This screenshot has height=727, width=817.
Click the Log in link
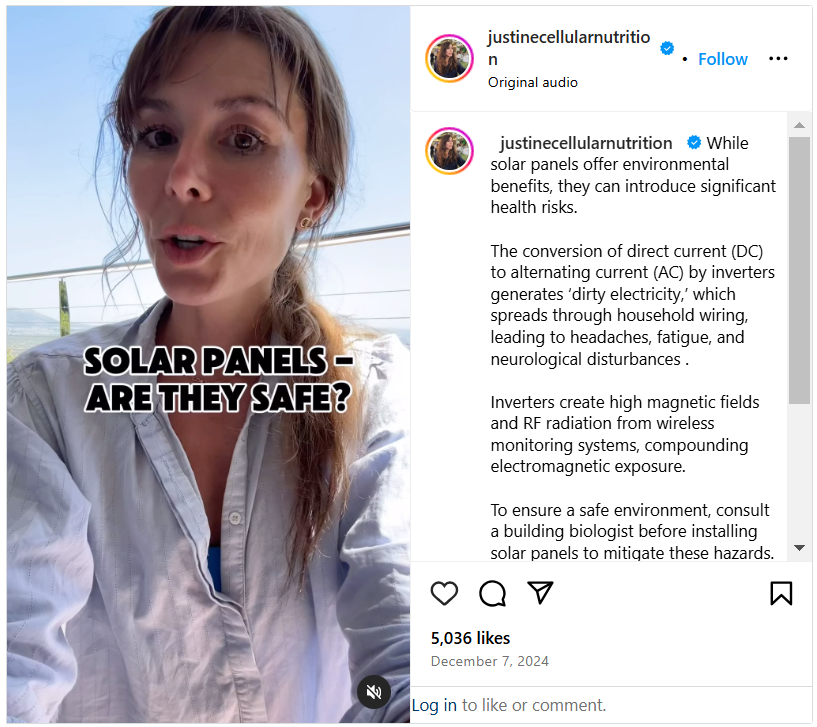(434, 705)
